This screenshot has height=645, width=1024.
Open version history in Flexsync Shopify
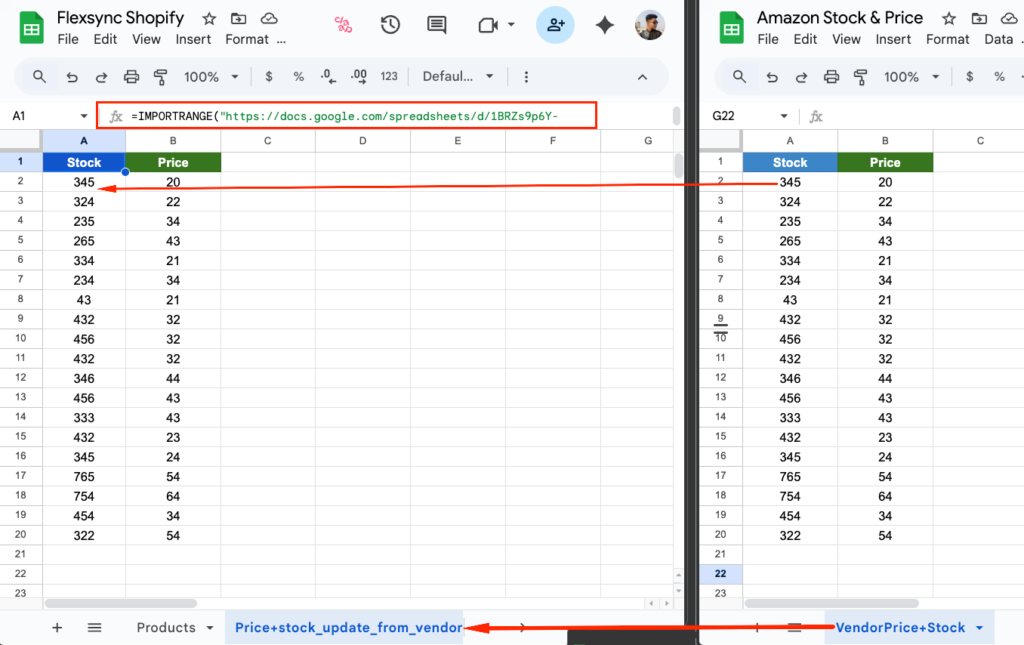tap(390, 25)
